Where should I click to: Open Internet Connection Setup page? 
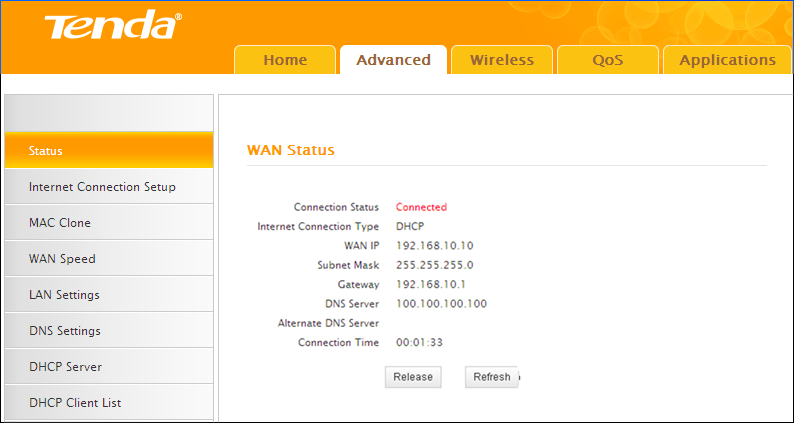[x=108, y=187]
